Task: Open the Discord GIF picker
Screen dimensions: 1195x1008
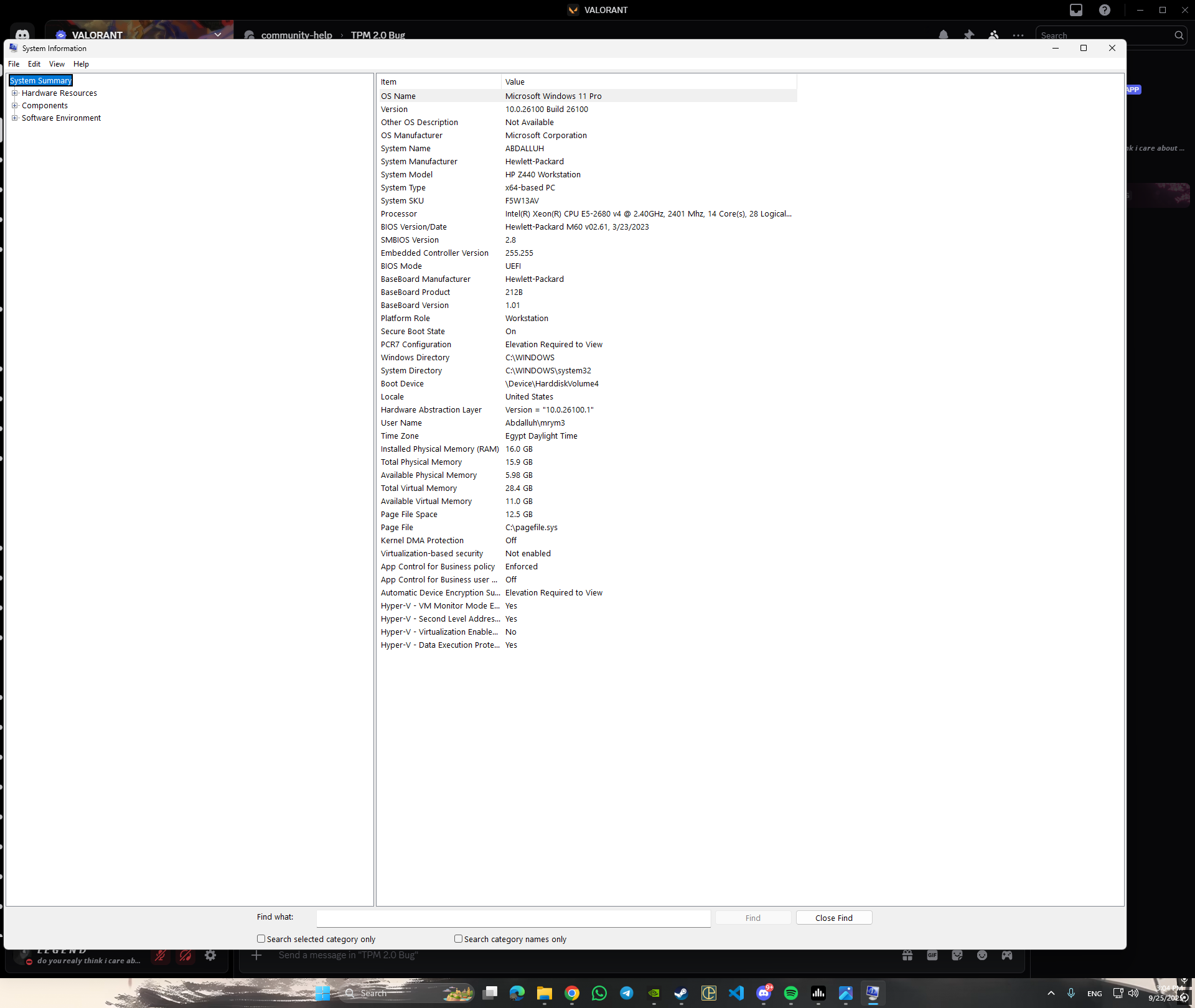Action: (x=932, y=955)
